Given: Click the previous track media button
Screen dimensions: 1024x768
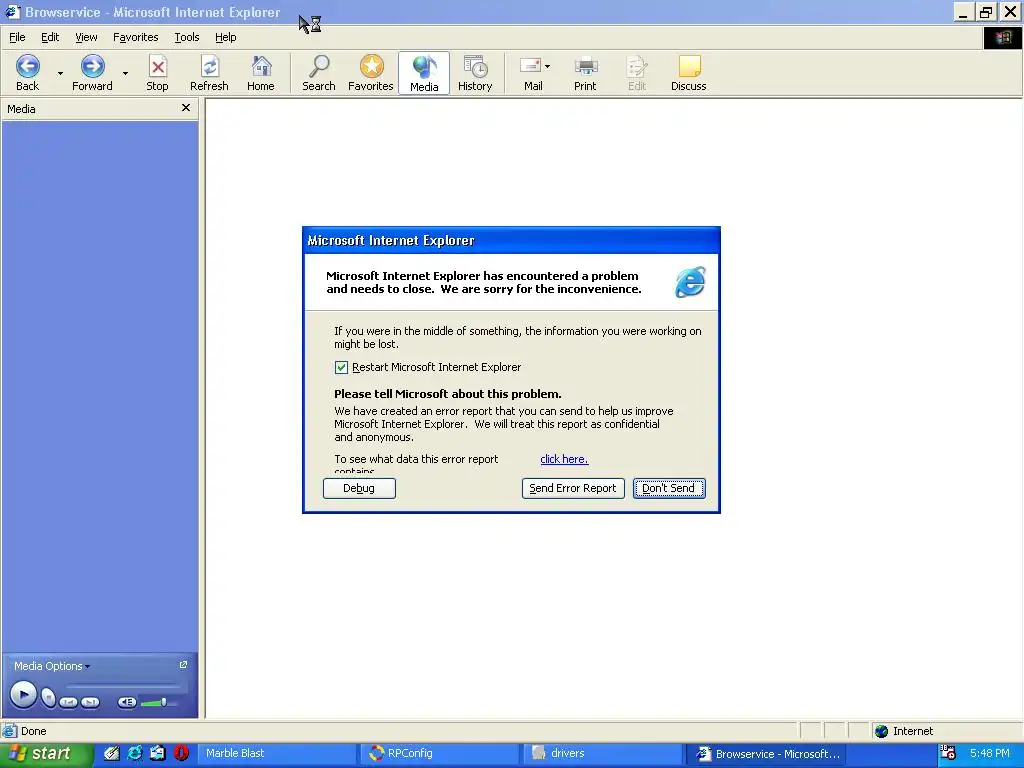Looking at the screenshot, I should 69,703.
